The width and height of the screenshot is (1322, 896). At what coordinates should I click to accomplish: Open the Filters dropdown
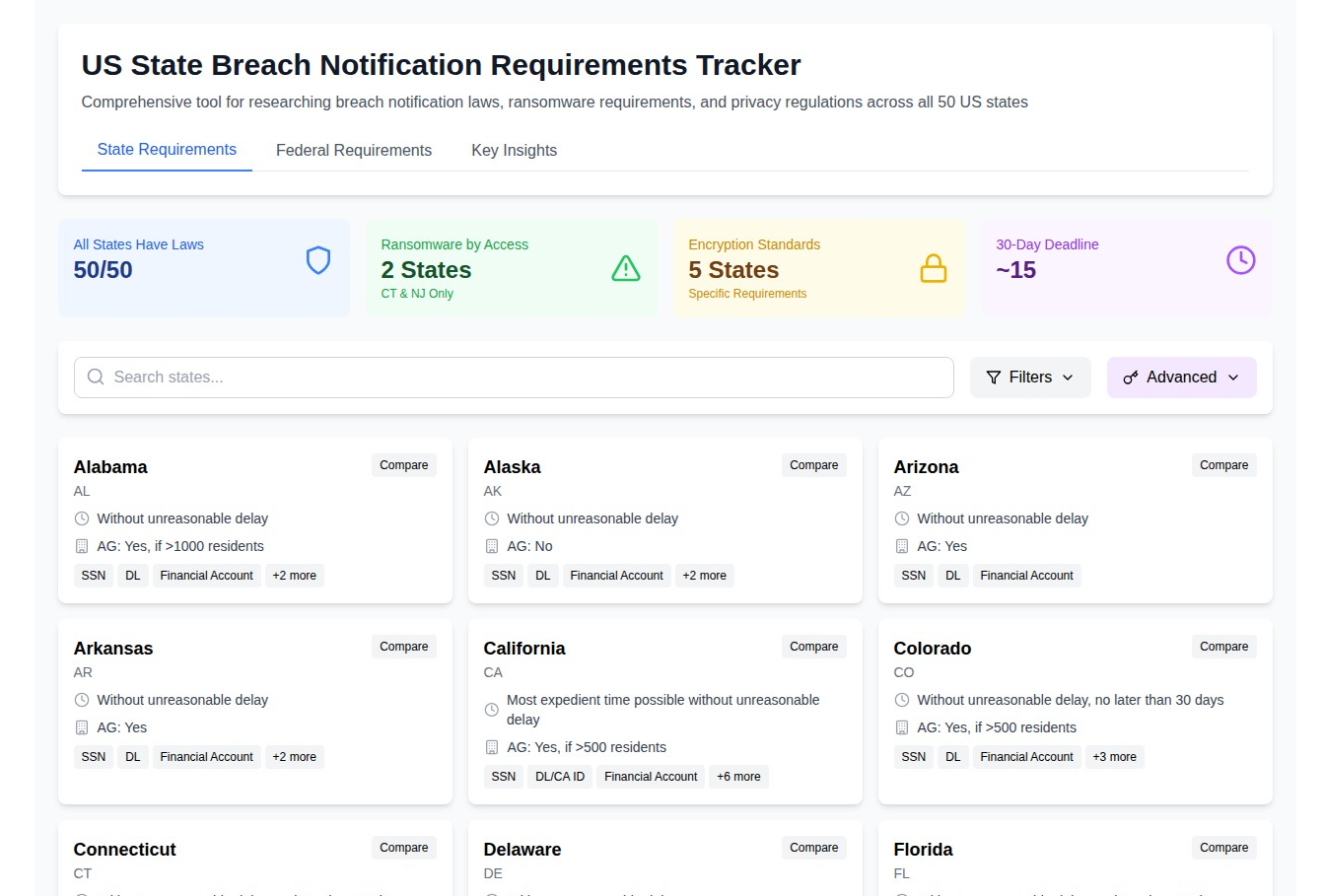click(1029, 377)
